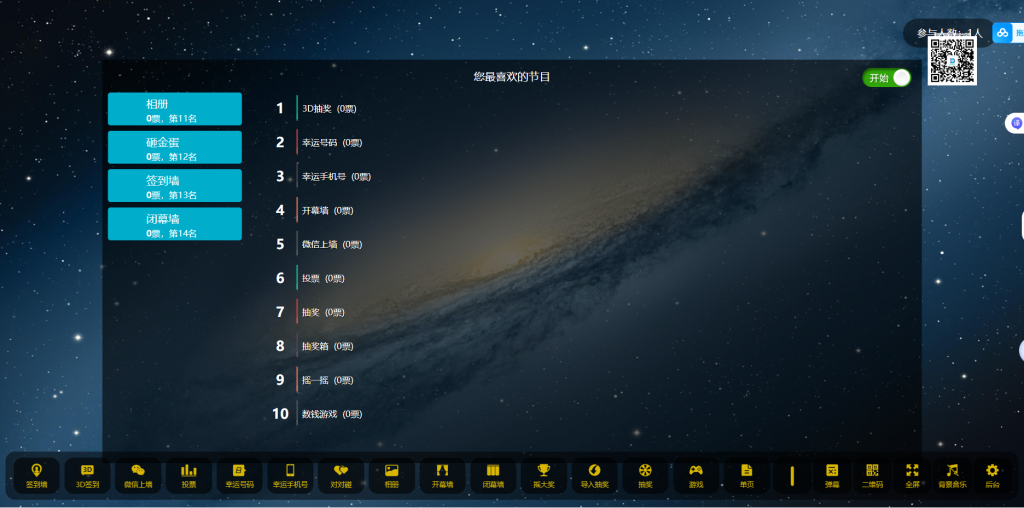The height and width of the screenshot is (508, 1024).
Task: Launch the 对对碰 hearts matching icon
Action: click(x=341, y=475)
